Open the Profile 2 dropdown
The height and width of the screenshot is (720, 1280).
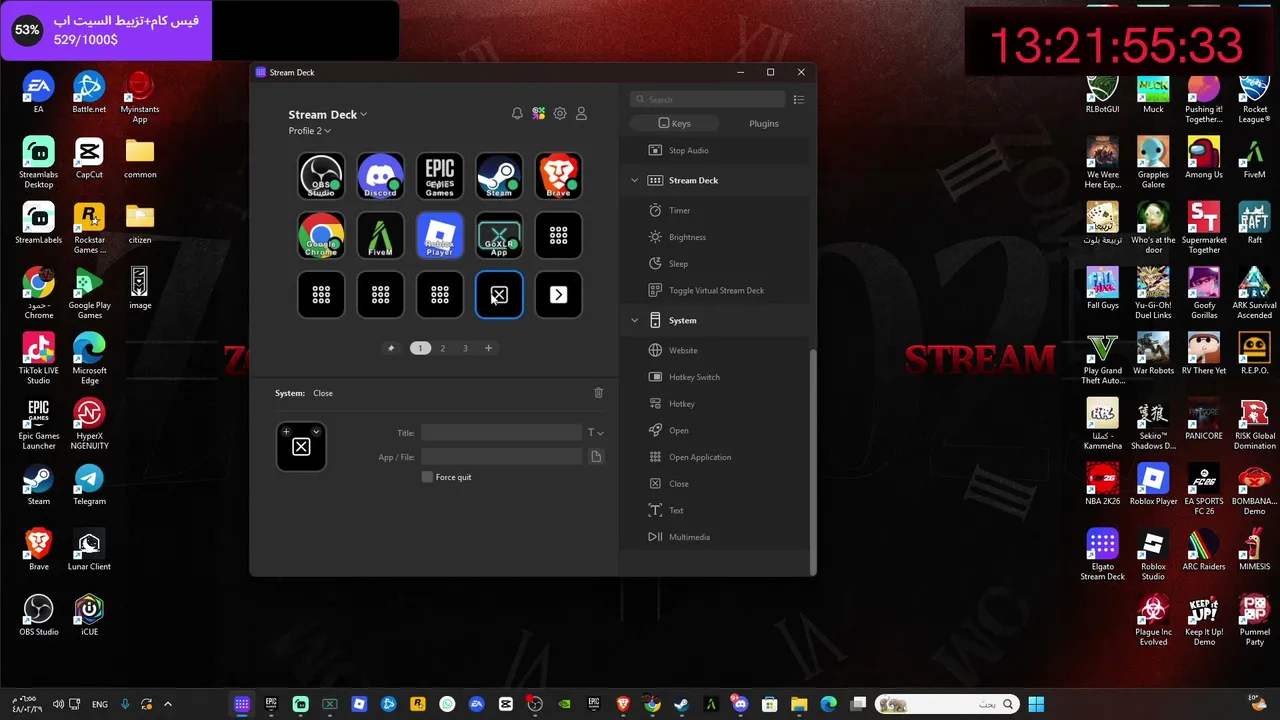pos(310,131)
